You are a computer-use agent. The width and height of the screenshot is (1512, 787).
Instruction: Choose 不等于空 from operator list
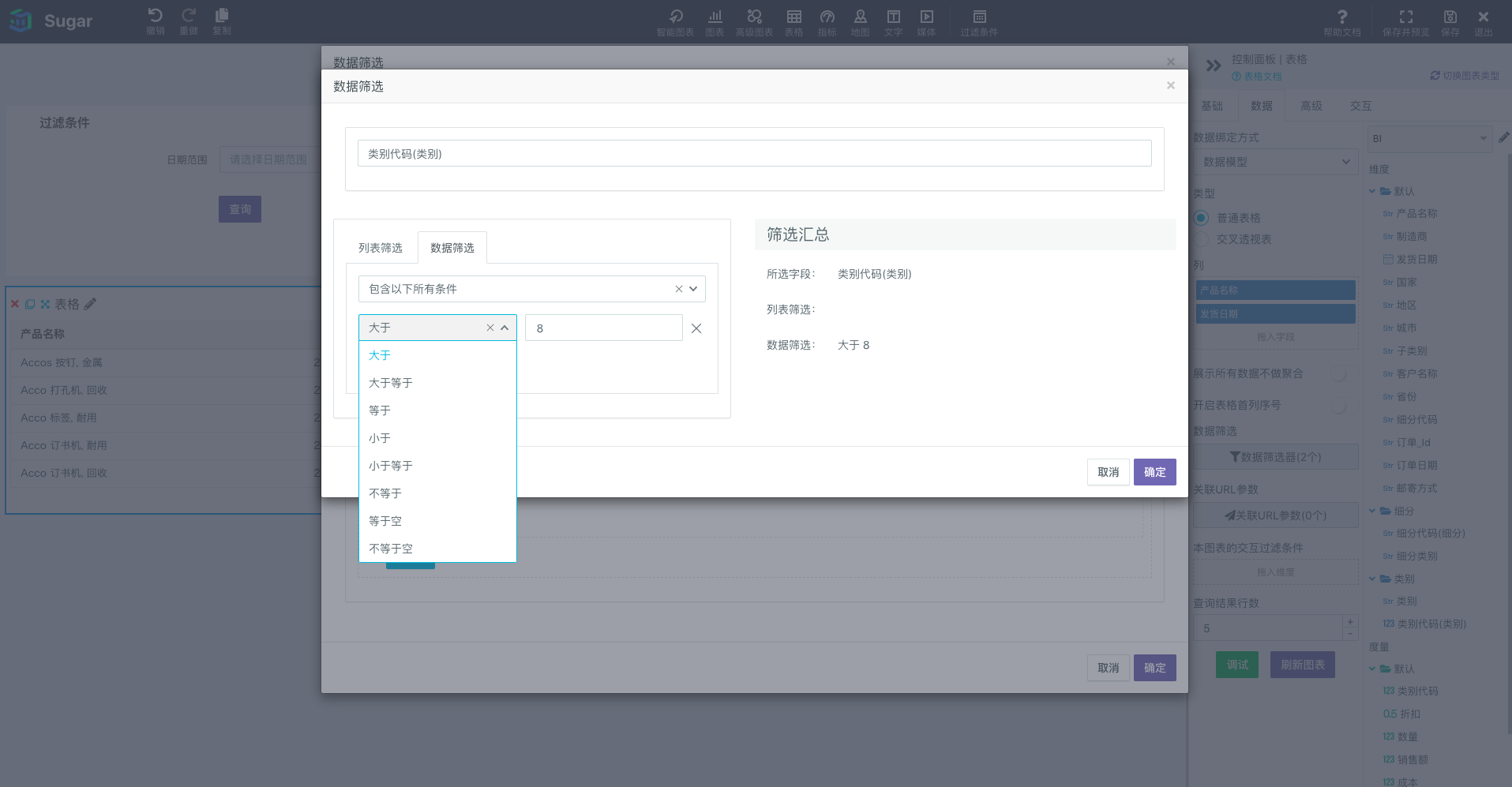(438, 549)
